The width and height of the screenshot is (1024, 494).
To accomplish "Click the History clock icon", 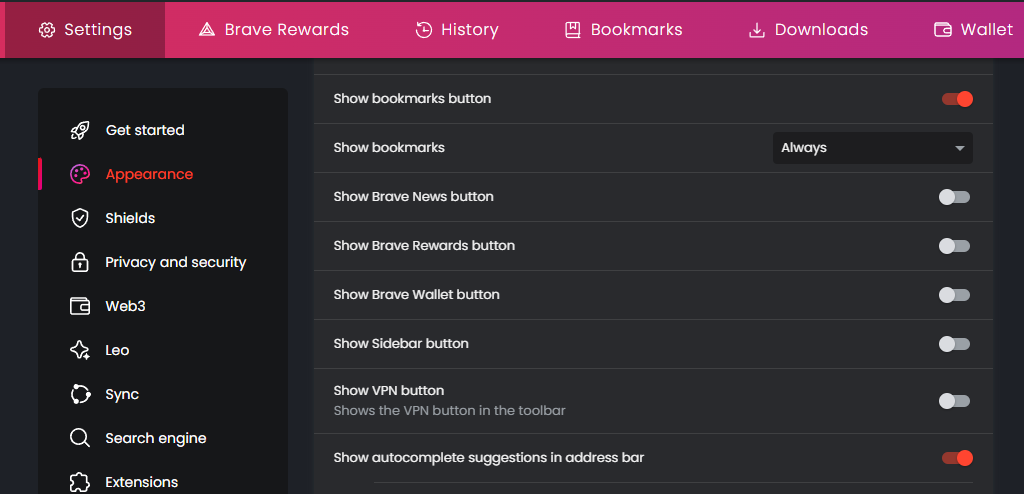I will (424, 30).
